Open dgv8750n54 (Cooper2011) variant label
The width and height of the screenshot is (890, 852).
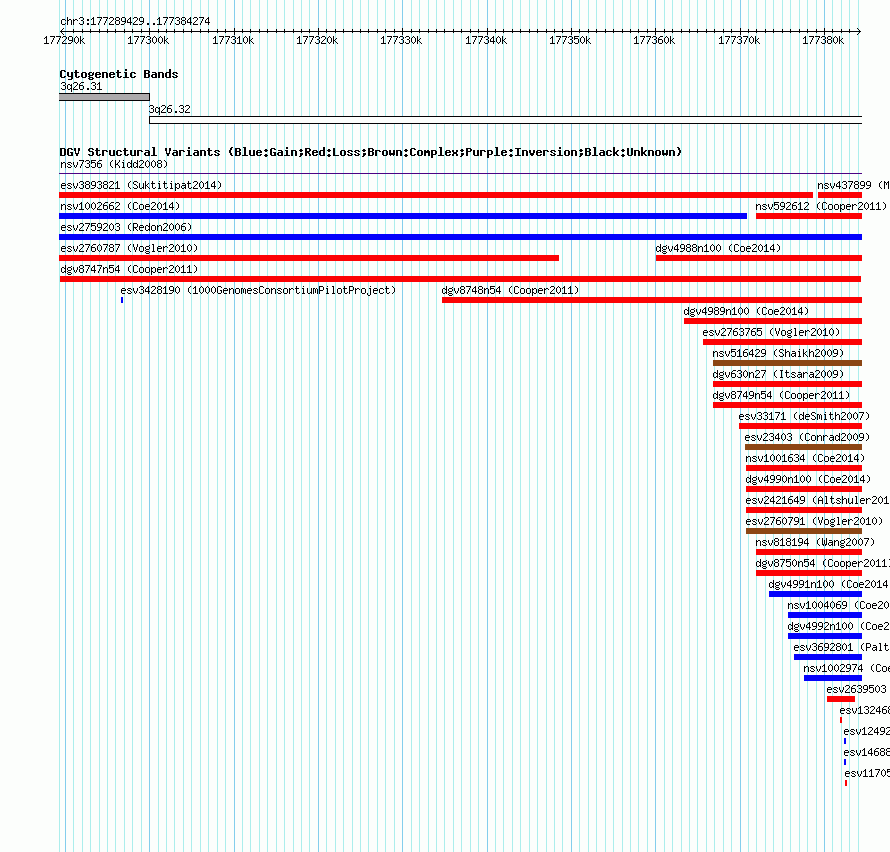[822, 563]
